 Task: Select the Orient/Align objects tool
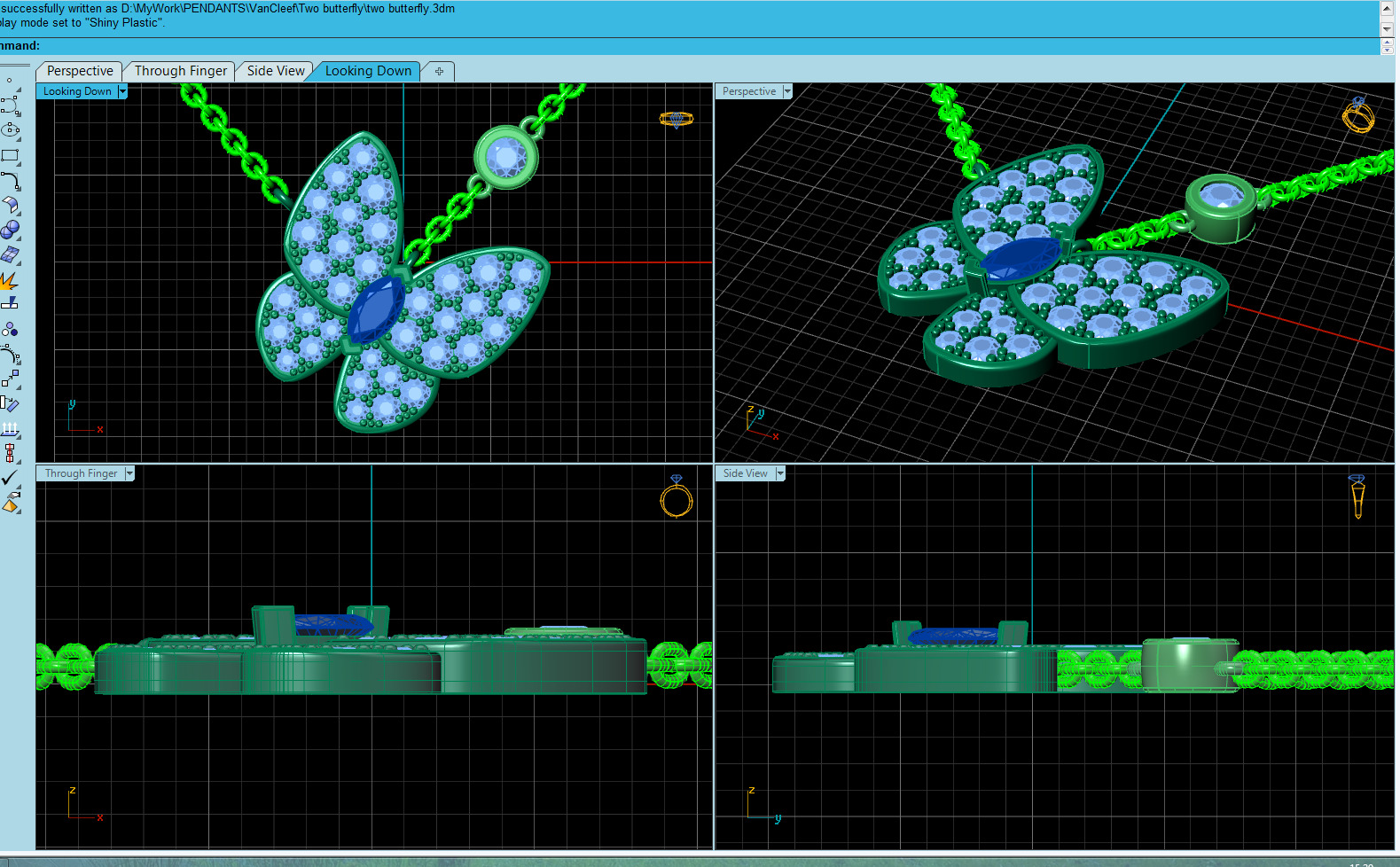10,404
